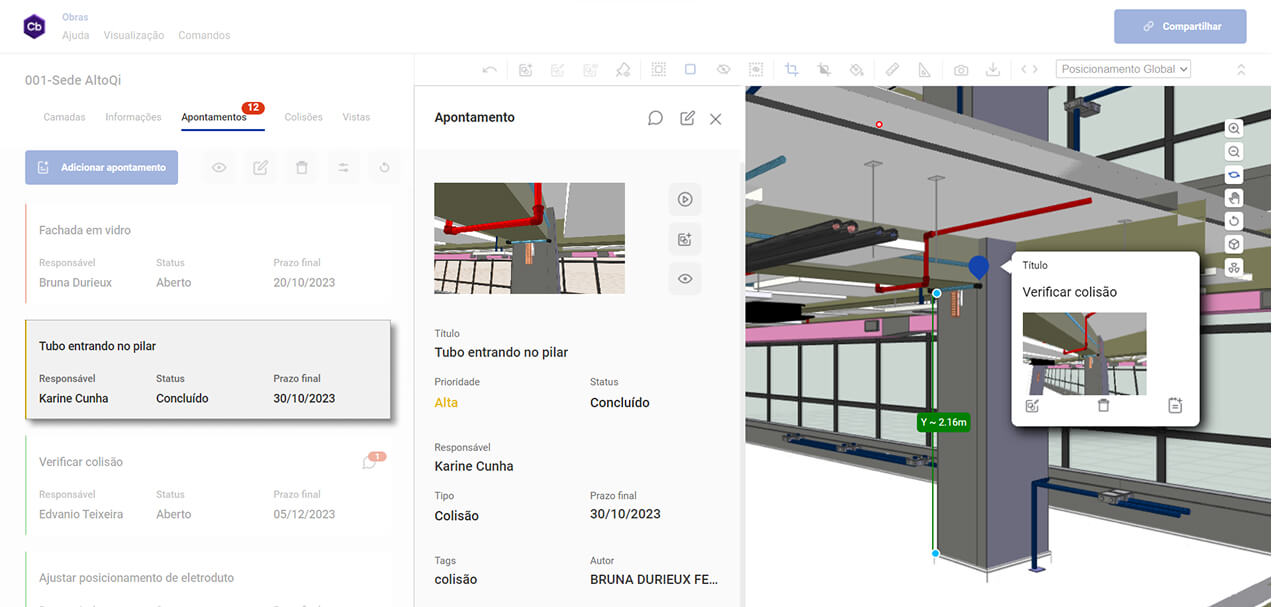The width and height of the screenshot is (1272, 607).
Task: Click the Cb app logo
Action: (34, 27)
